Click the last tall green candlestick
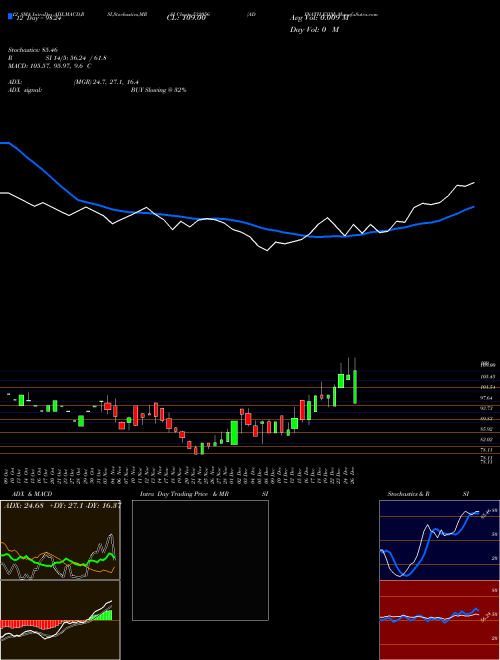The width and height of the screenshot is (500, 660). (x=355, y=386)
